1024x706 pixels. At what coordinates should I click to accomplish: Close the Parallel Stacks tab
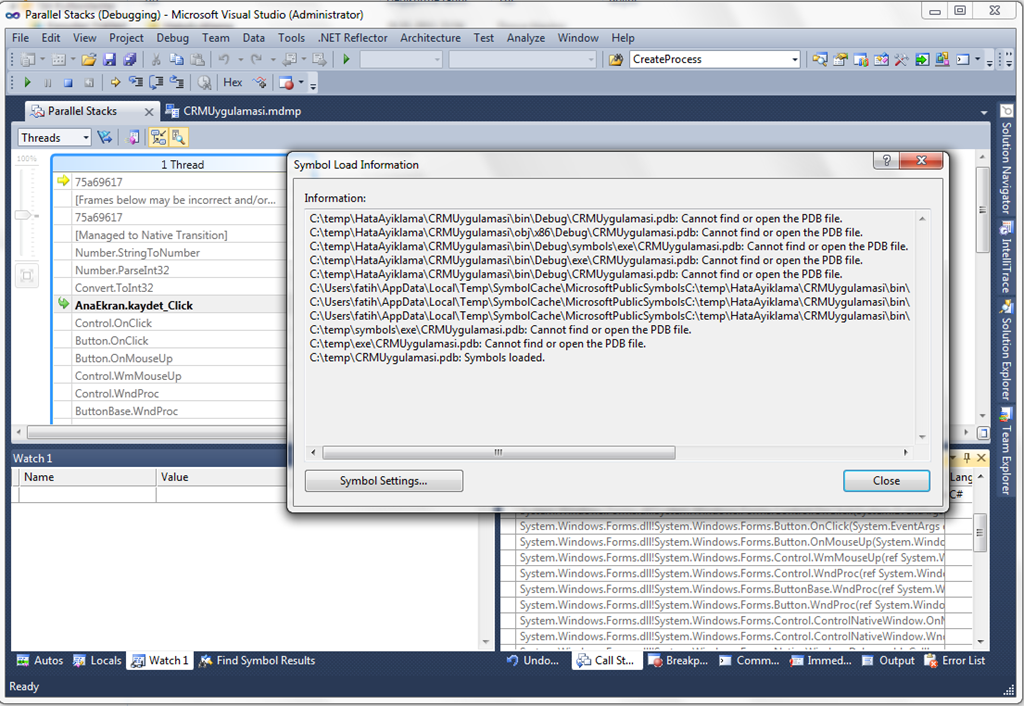tap(148, 112)
